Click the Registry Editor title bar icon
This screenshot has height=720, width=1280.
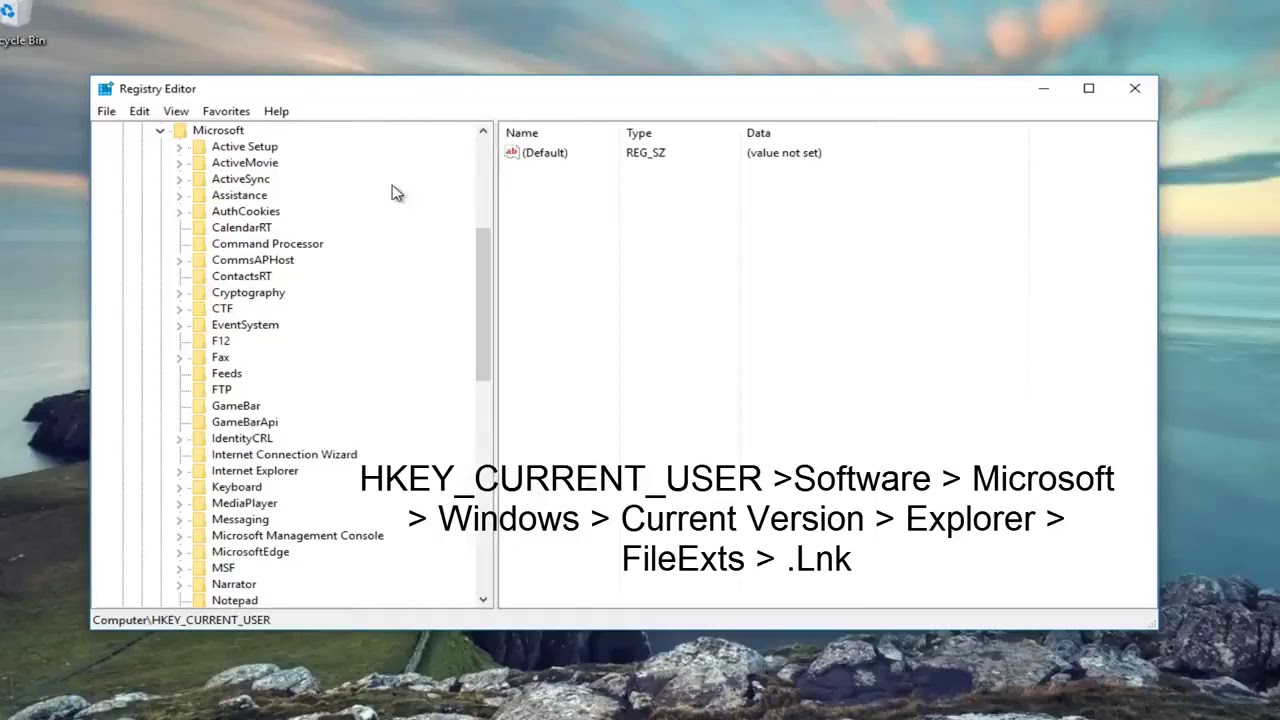point(105,88)
